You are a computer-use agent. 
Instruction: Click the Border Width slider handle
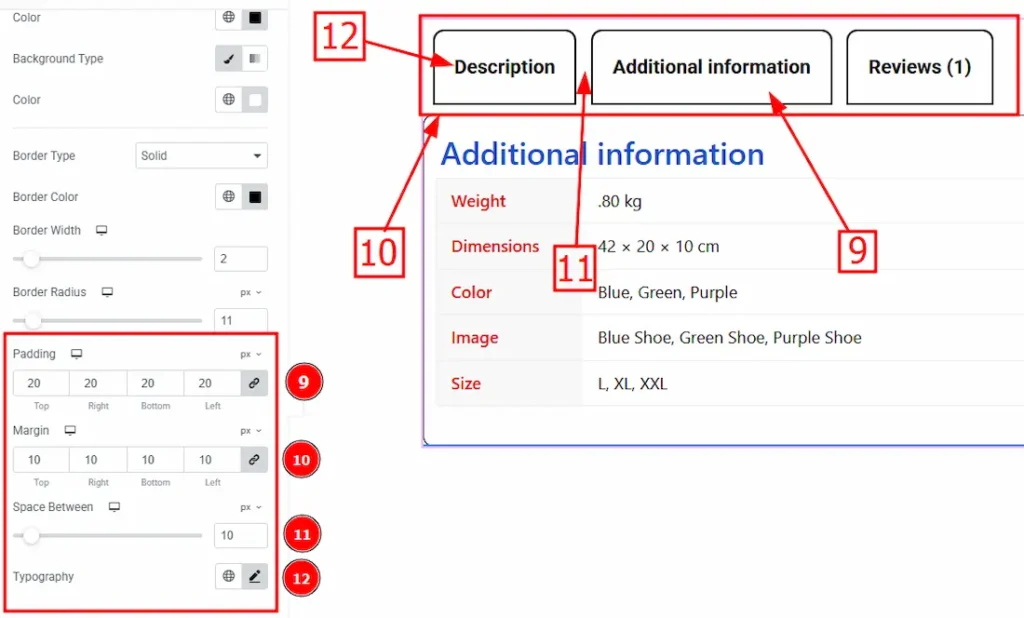click(31, 259)
